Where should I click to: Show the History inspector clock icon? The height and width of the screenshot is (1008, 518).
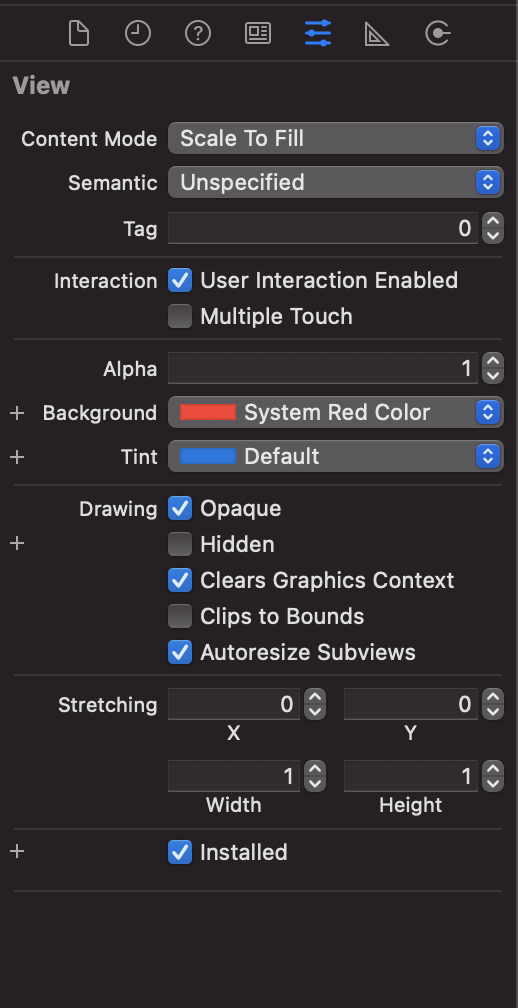tap(138, 33)
